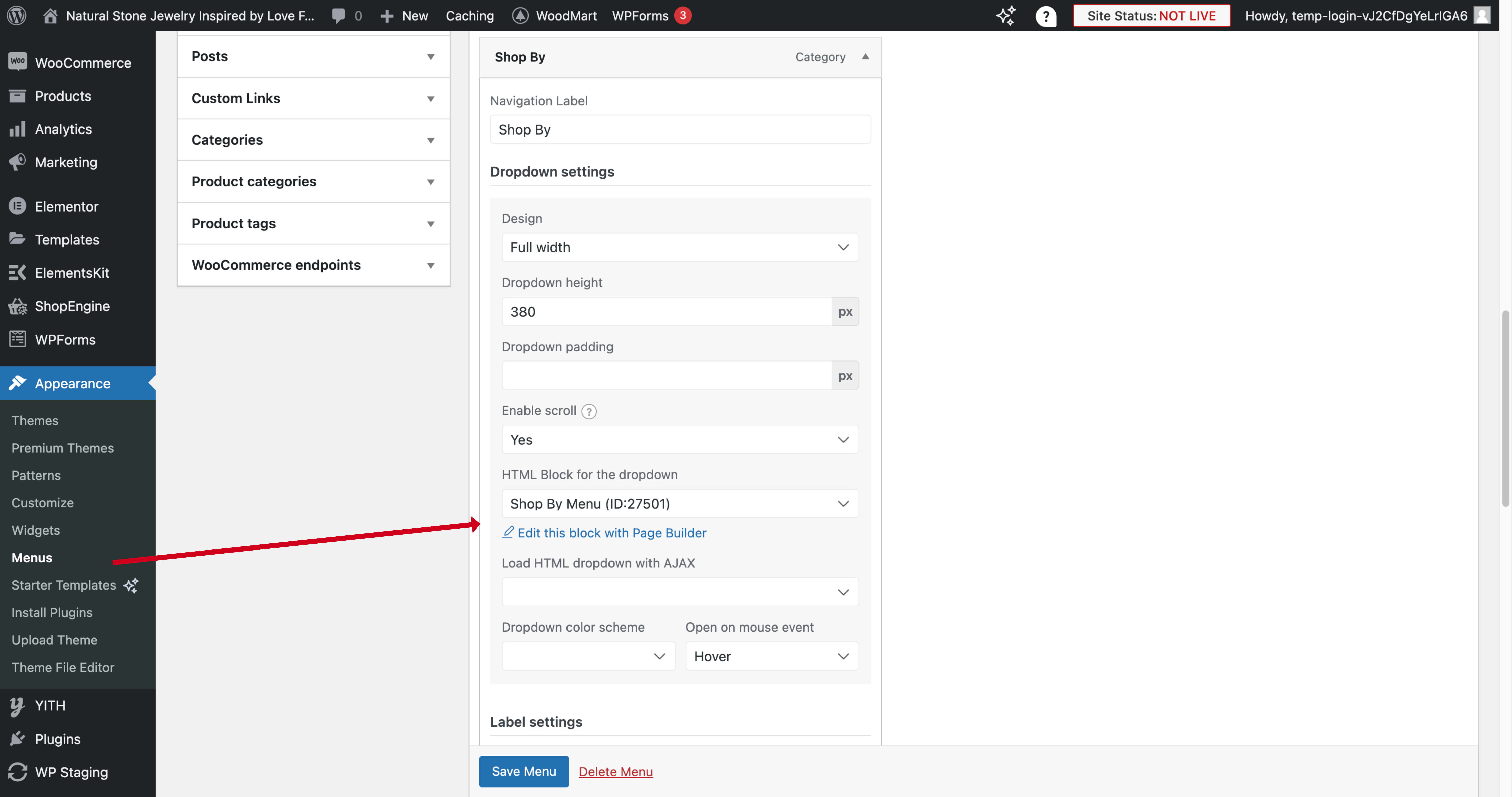Expand the Categories panel
1512x797 pixels.
(x=313, y=140)
